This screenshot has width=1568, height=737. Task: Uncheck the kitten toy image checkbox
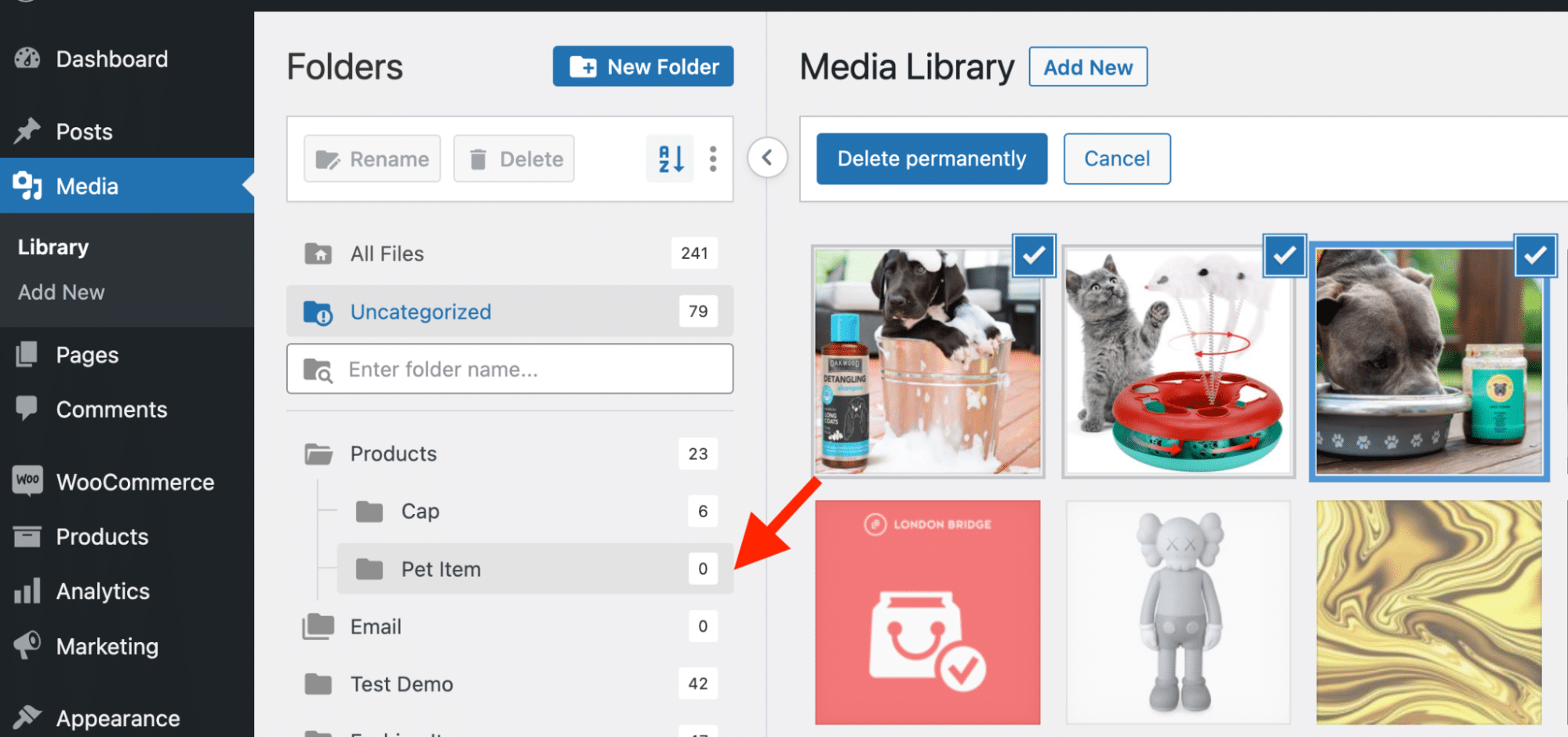[1284, 255]
